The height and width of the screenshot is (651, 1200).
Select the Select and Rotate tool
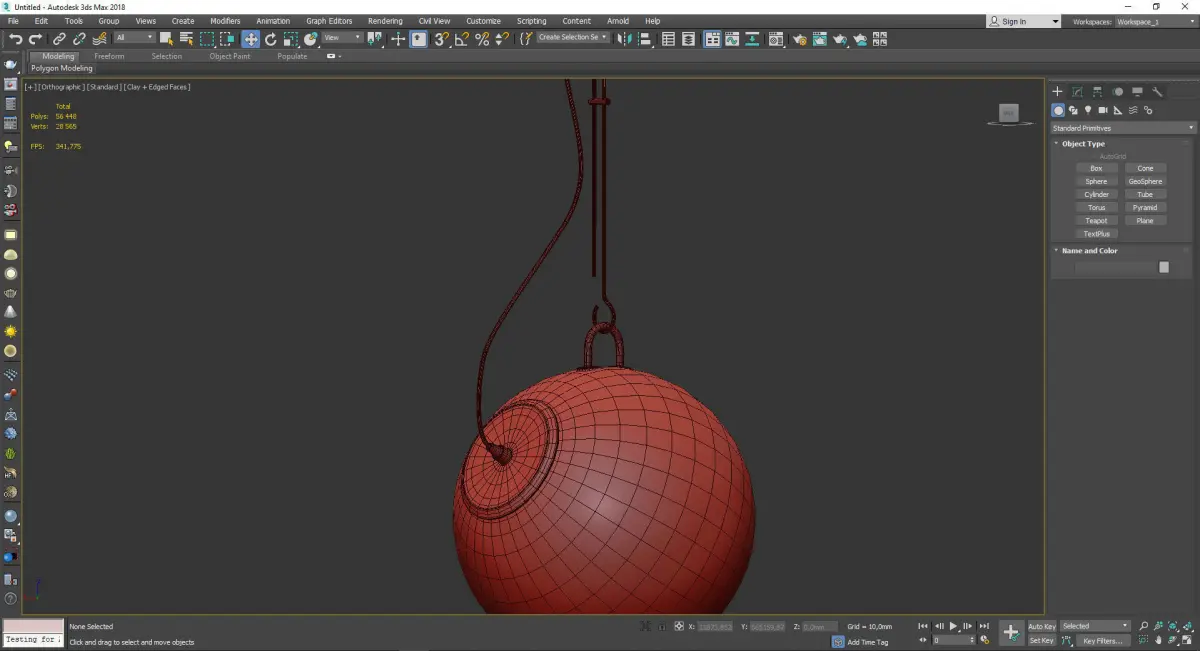click(270, 39)
